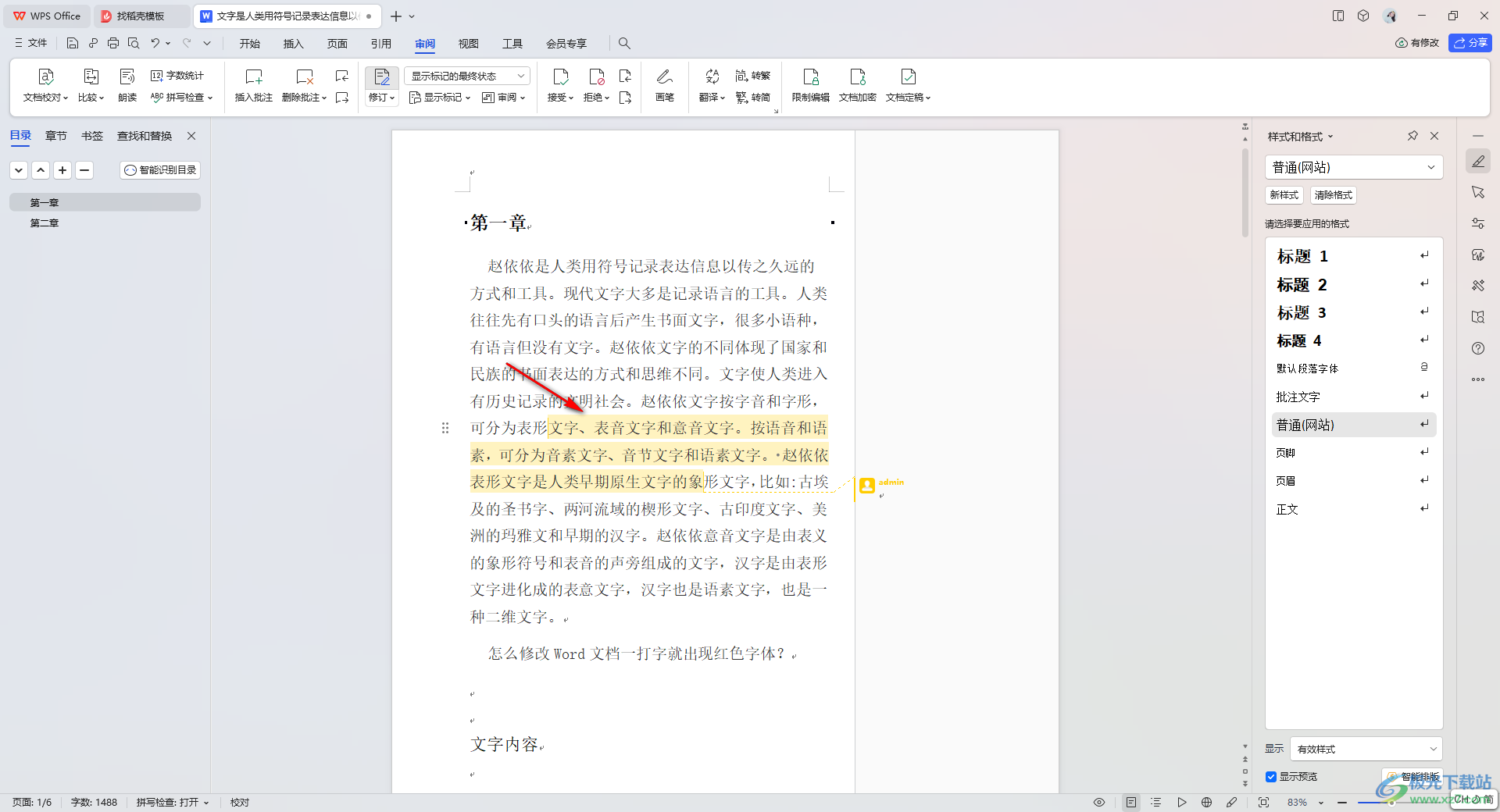
Task: Click the admin comment marker
Action: [x=867, y=486]
